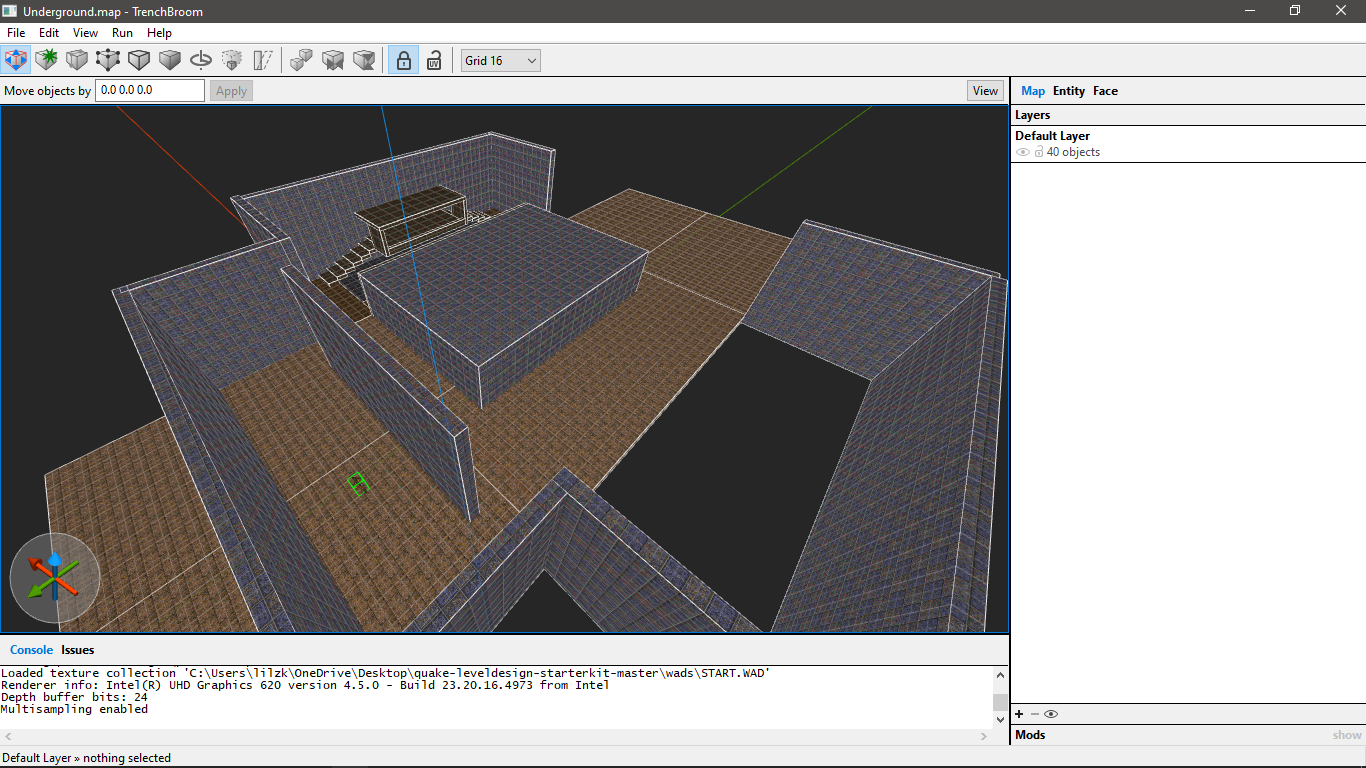Click the 40 objects label

pyautogui.click(x=1073, y=152)
